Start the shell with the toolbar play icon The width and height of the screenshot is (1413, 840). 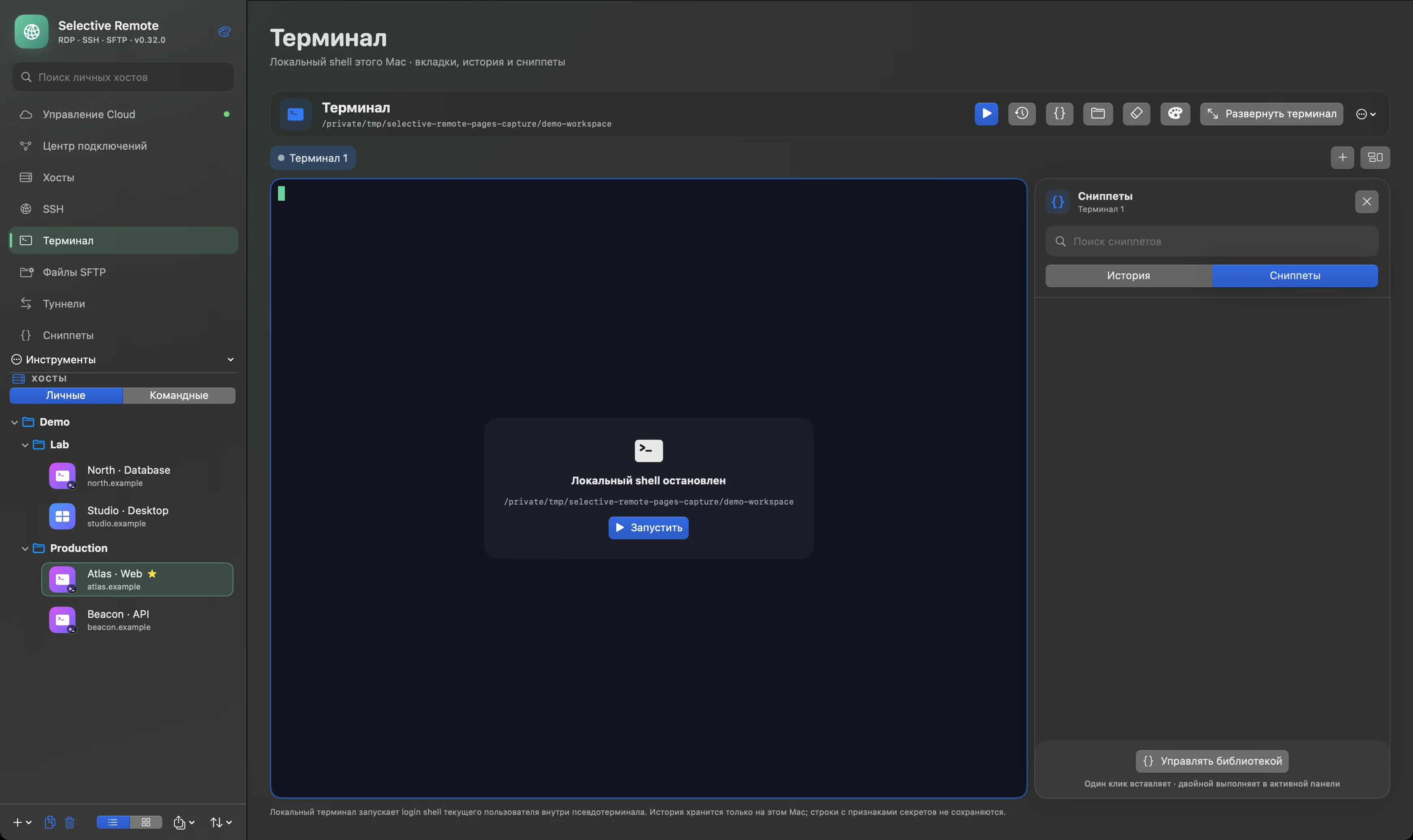[x=986, y=114]
